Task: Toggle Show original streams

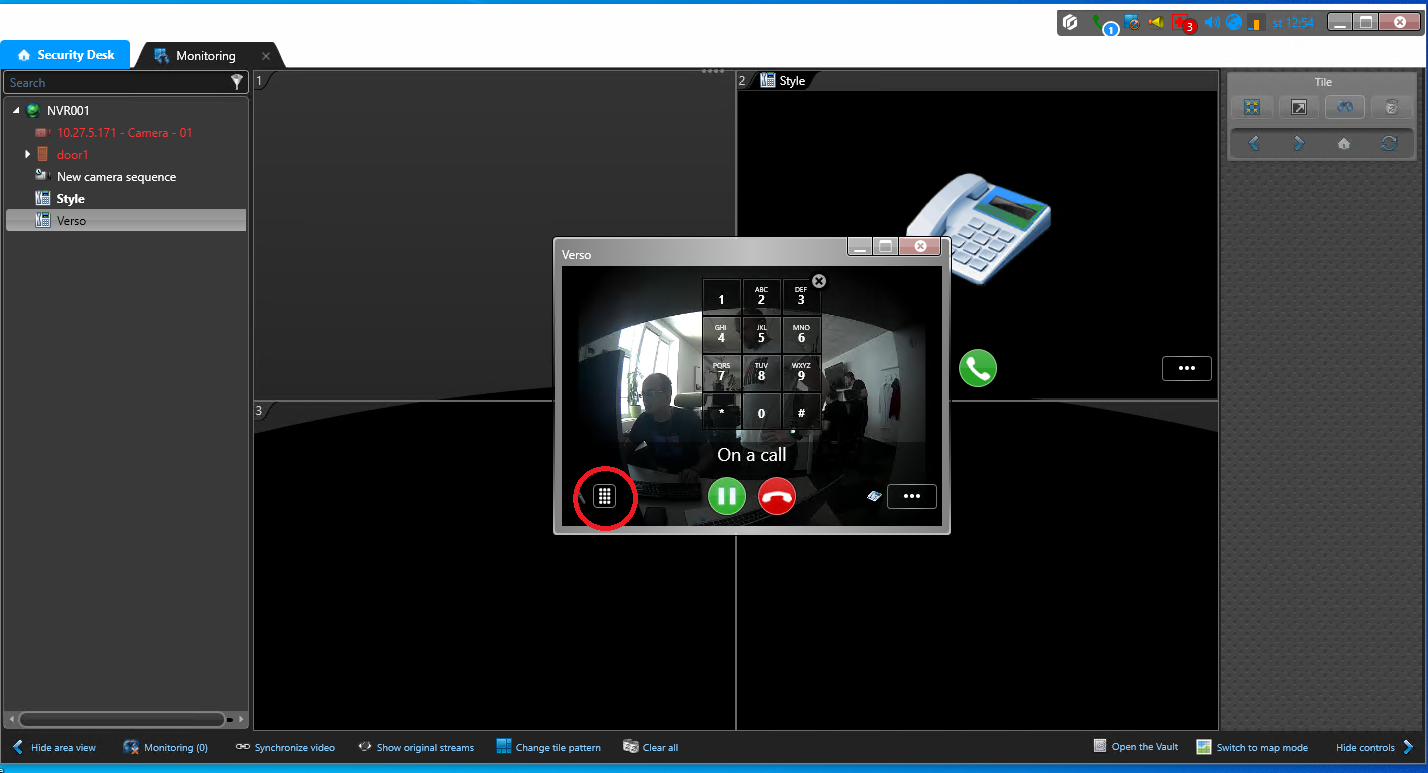Action: click(x=416, y=747)
